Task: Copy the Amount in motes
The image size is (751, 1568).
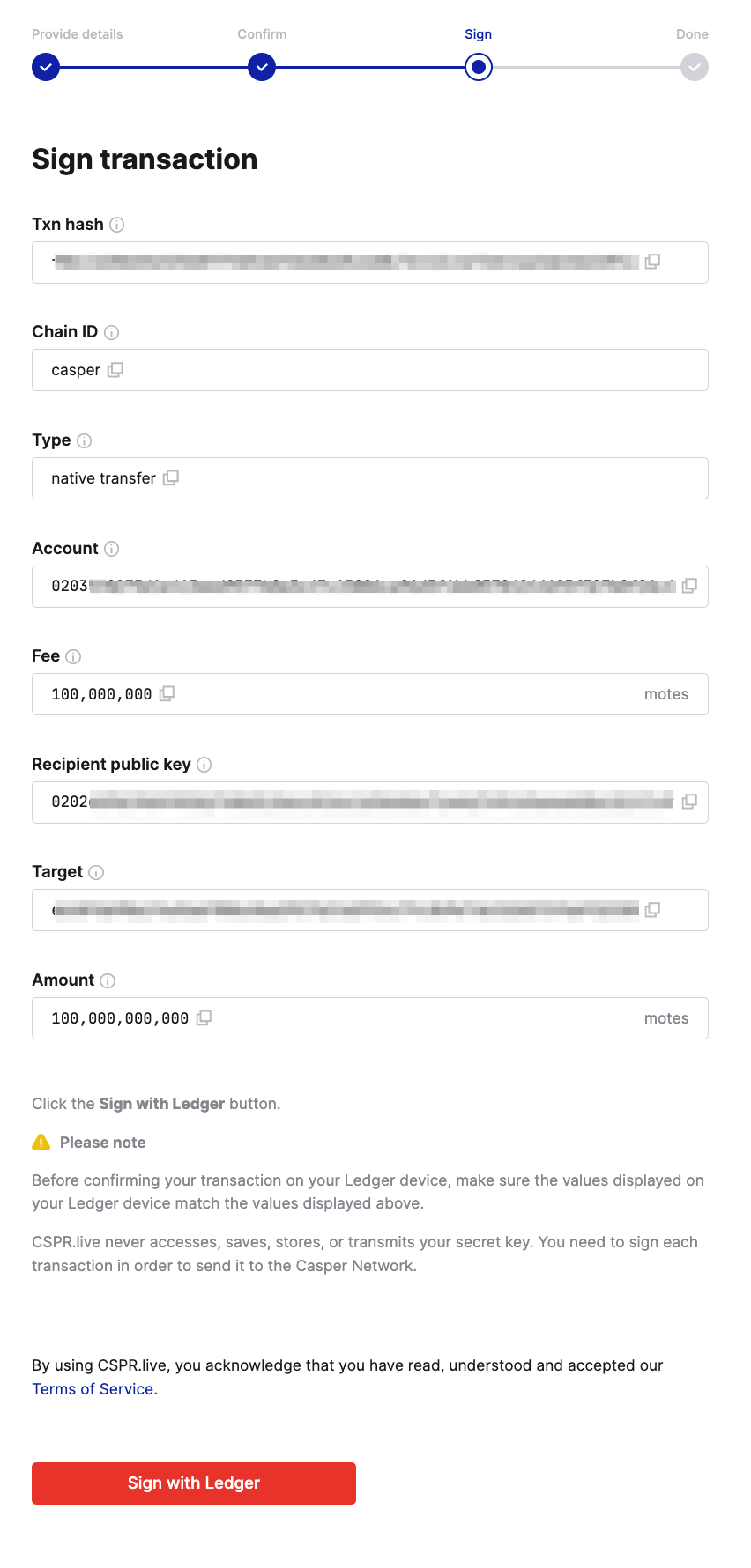Action: pos(204,1017)
